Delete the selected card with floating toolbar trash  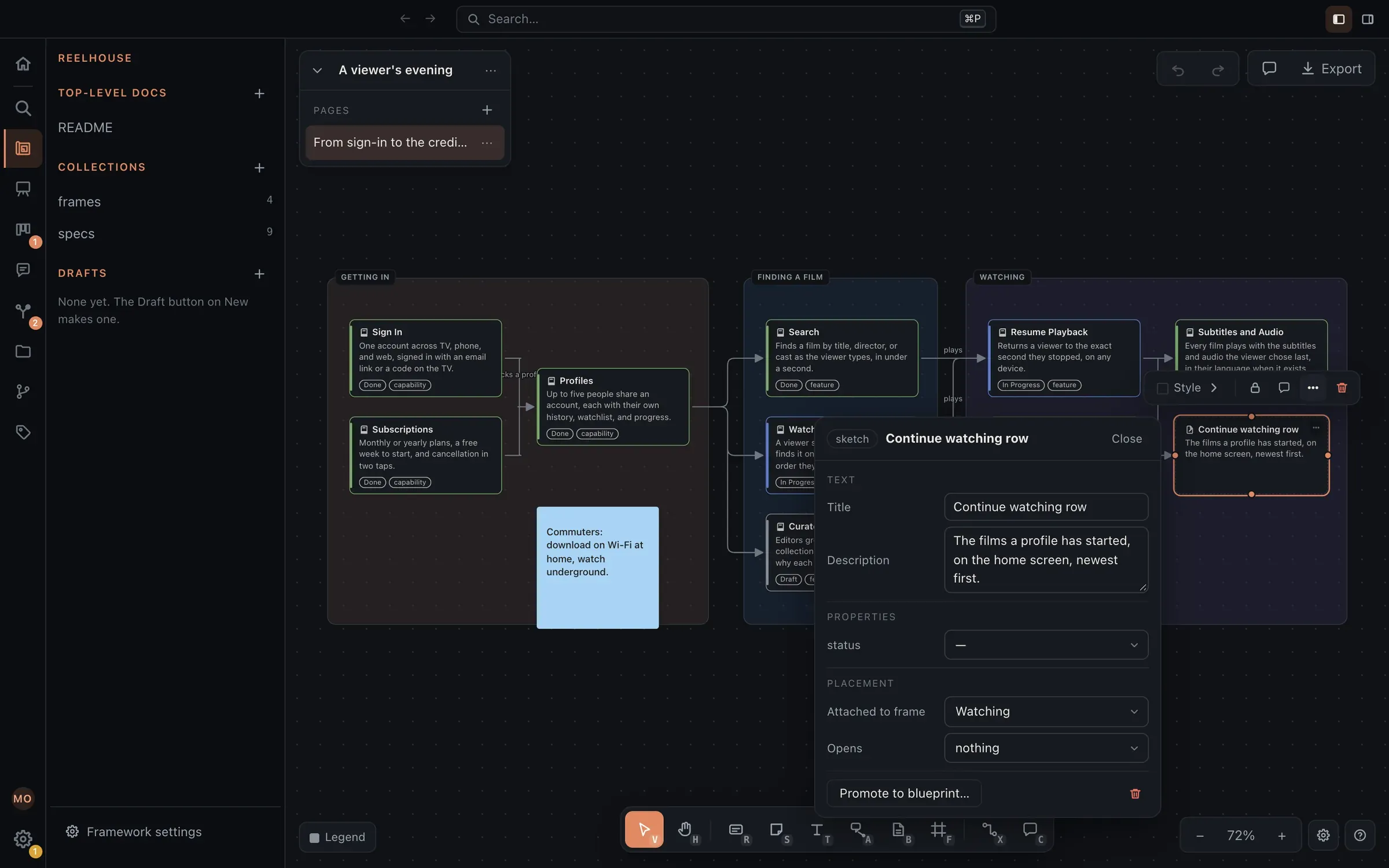(1342, 388)
